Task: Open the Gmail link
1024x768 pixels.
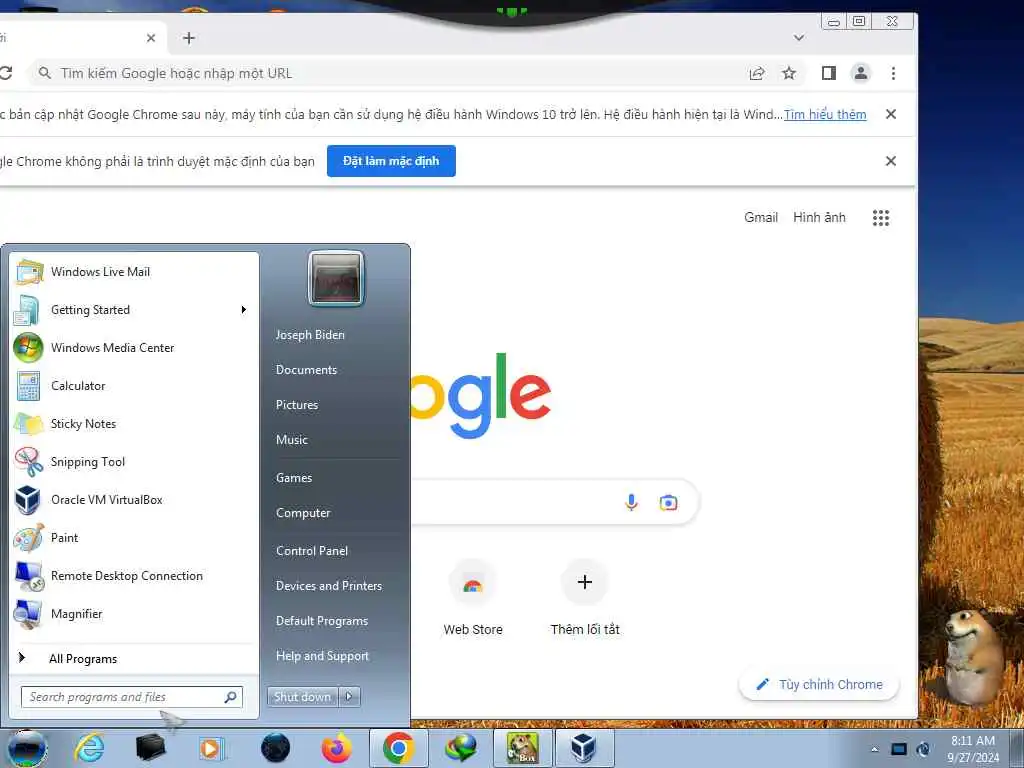Action: click(x=761, y=217)
